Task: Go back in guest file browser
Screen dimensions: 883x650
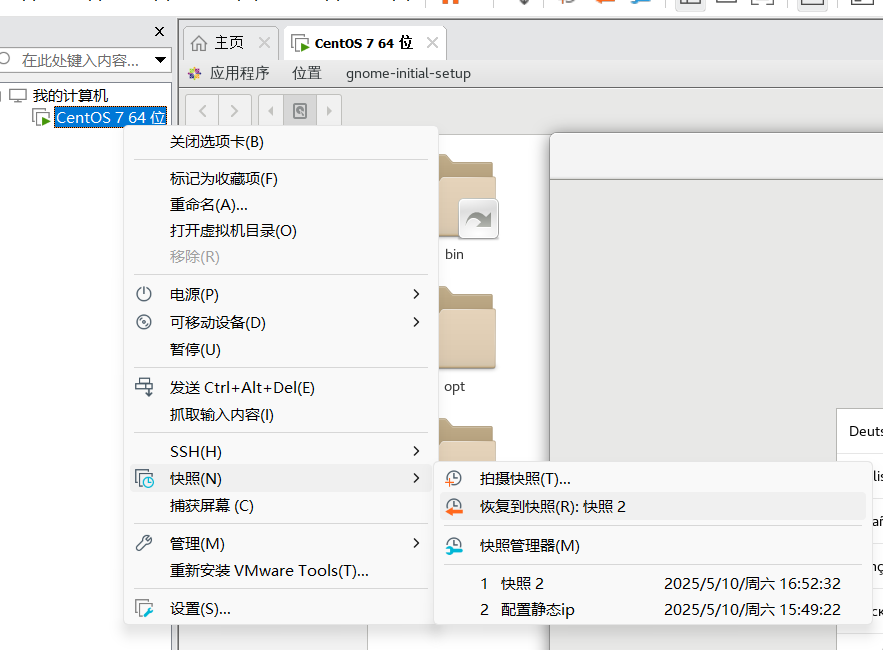Action: [203, 111]
